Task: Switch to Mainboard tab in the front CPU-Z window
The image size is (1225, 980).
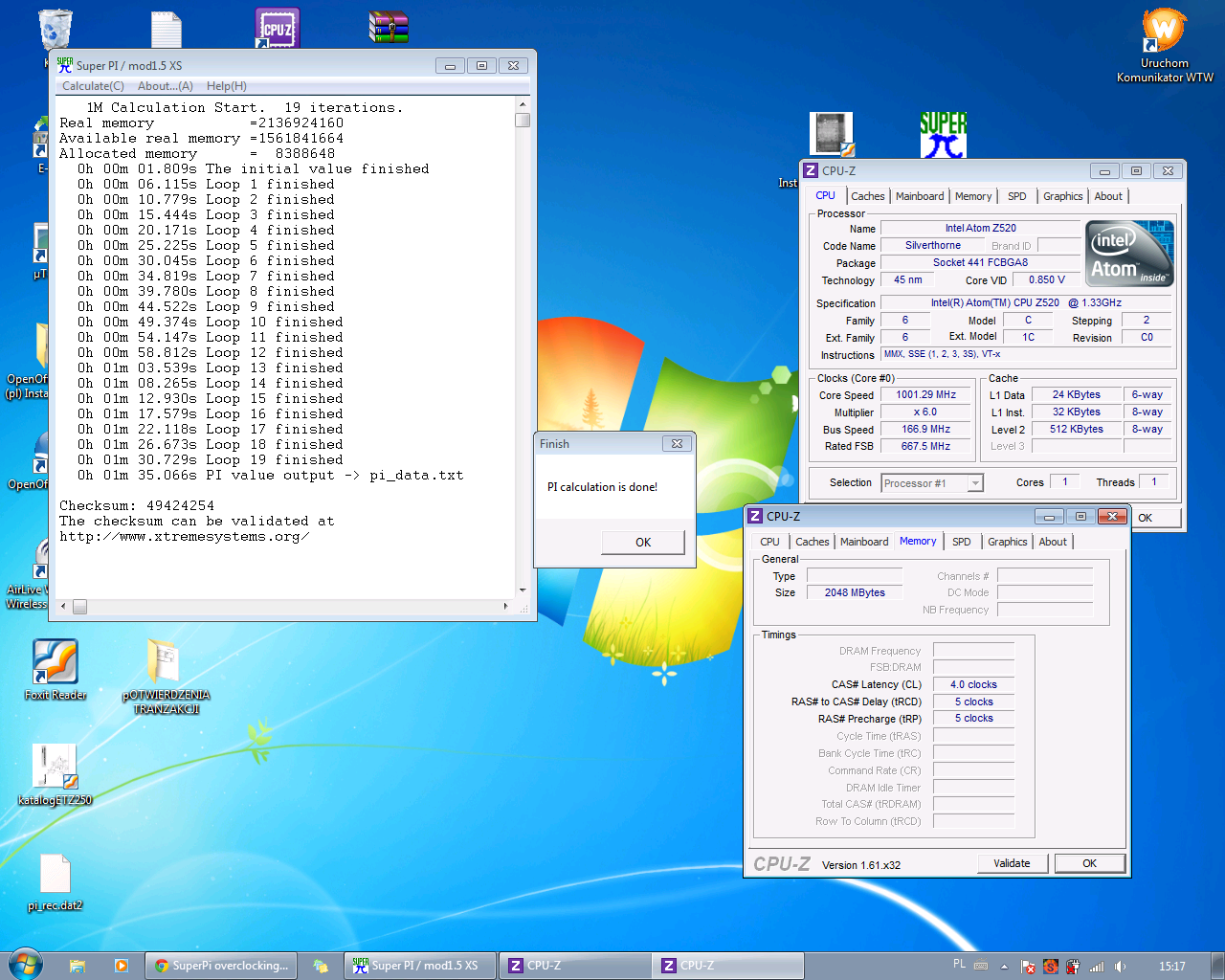Action: pos(864,542)
